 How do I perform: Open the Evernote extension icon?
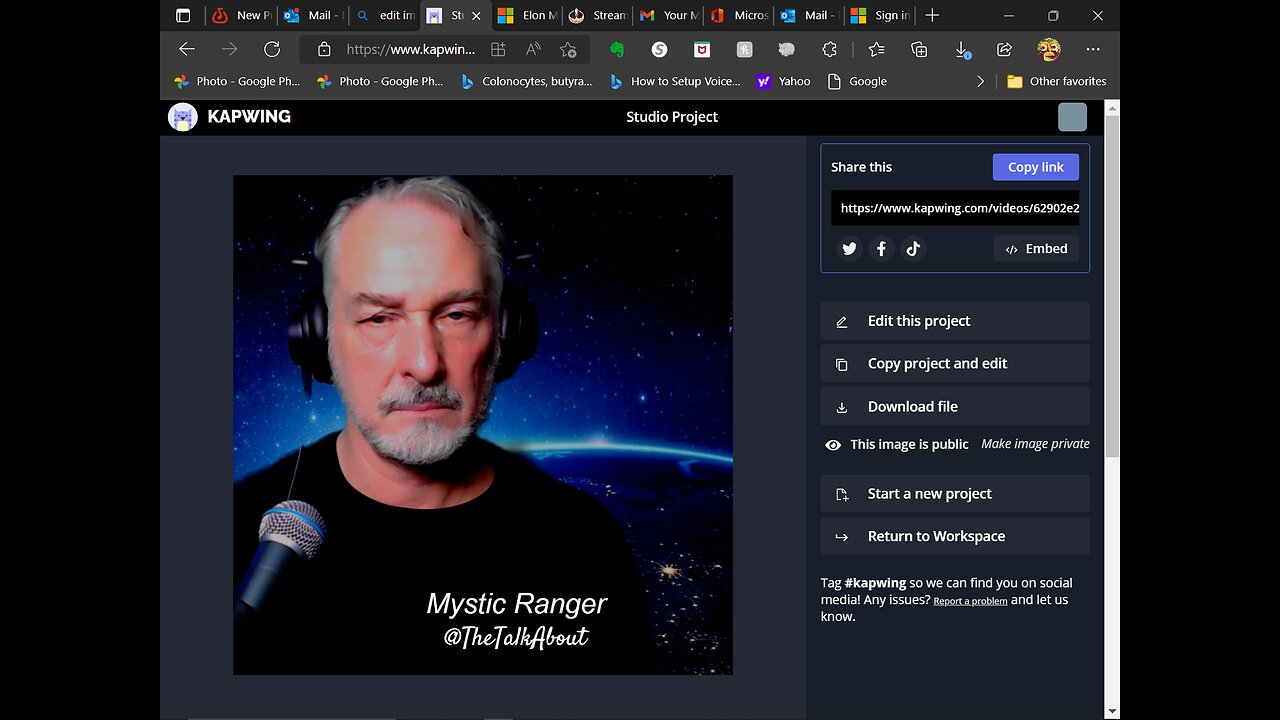click(617, 49)
